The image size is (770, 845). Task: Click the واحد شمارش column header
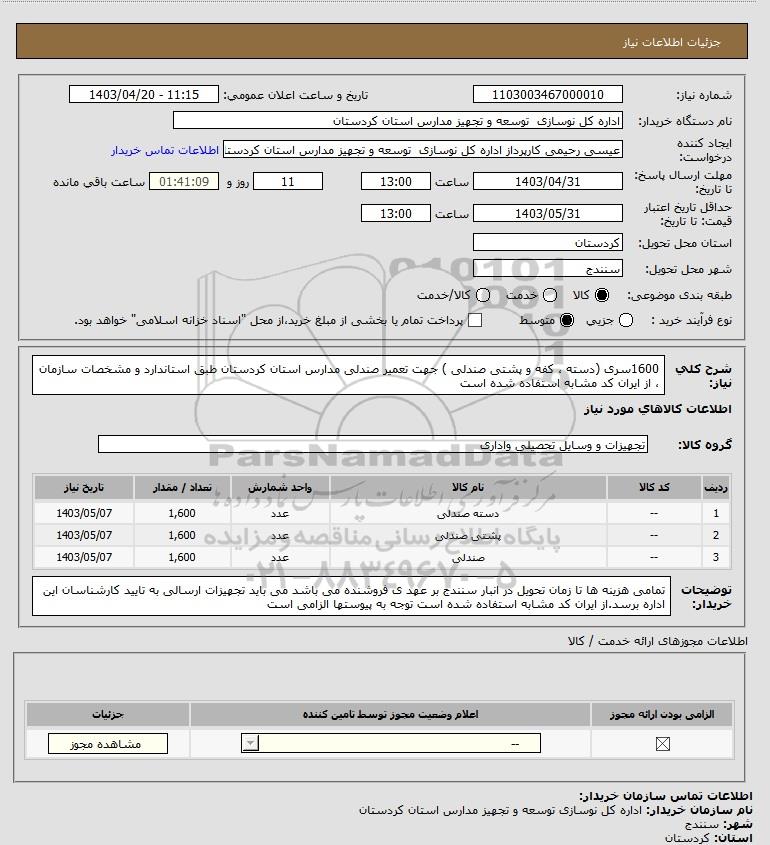point(280,487)
